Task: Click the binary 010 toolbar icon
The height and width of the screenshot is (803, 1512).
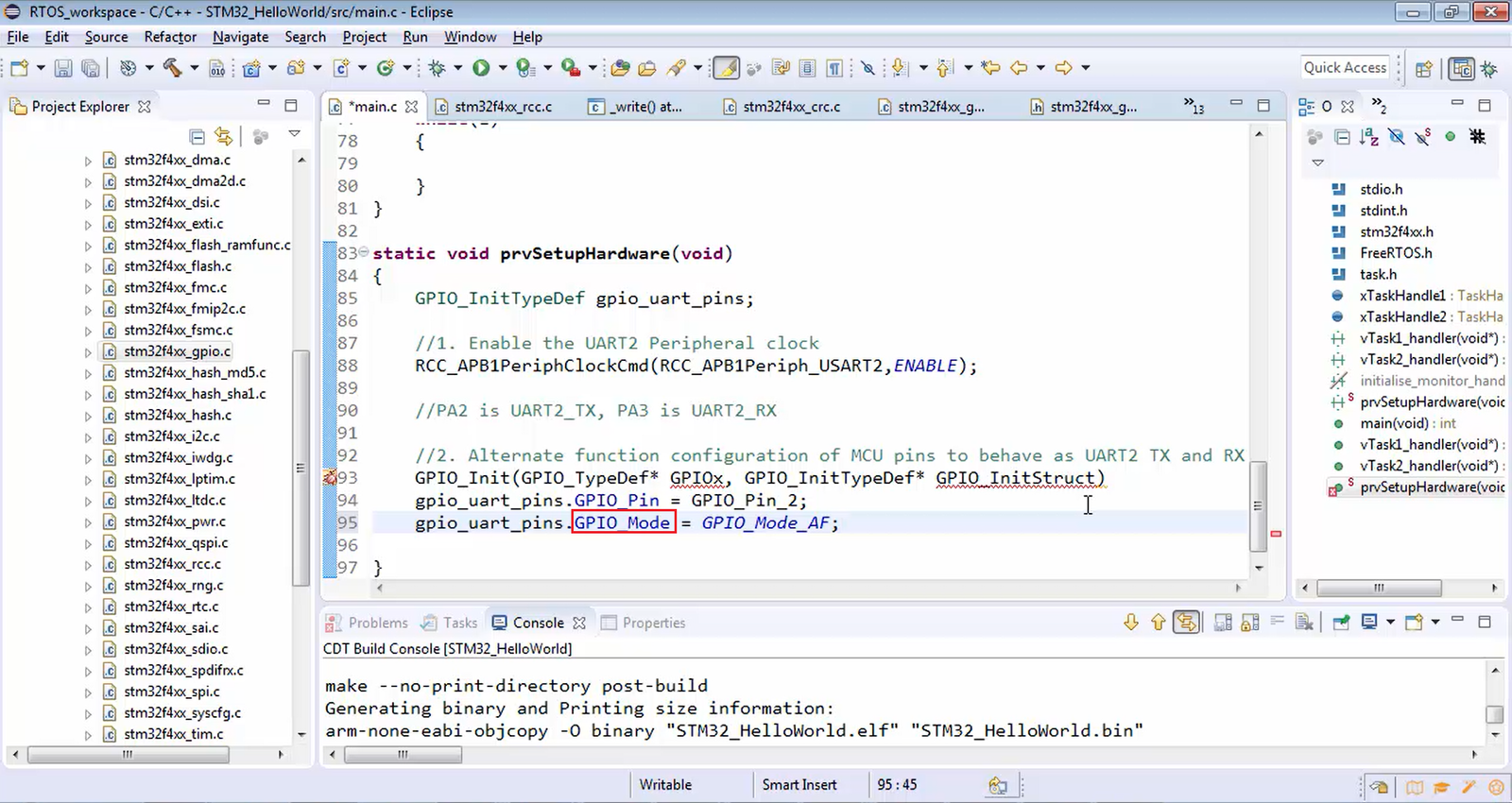Action: 216,68
